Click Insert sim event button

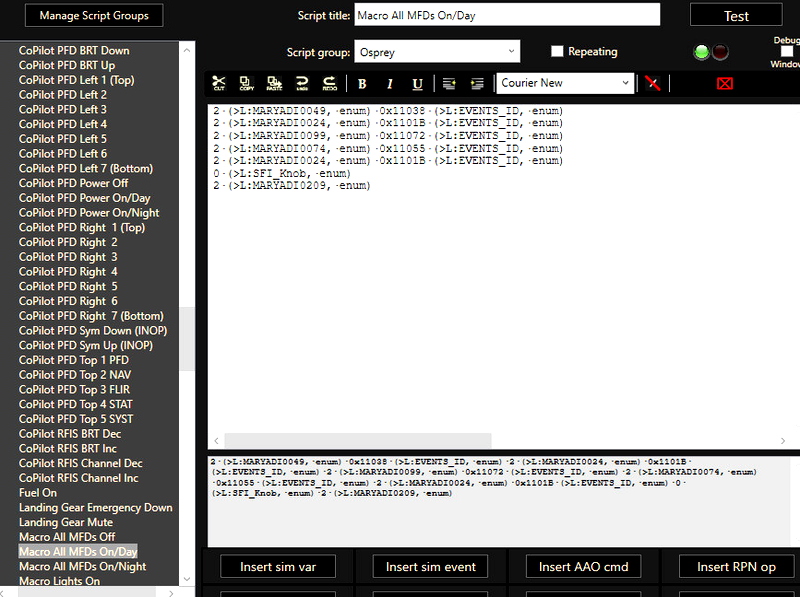(429, 566)
